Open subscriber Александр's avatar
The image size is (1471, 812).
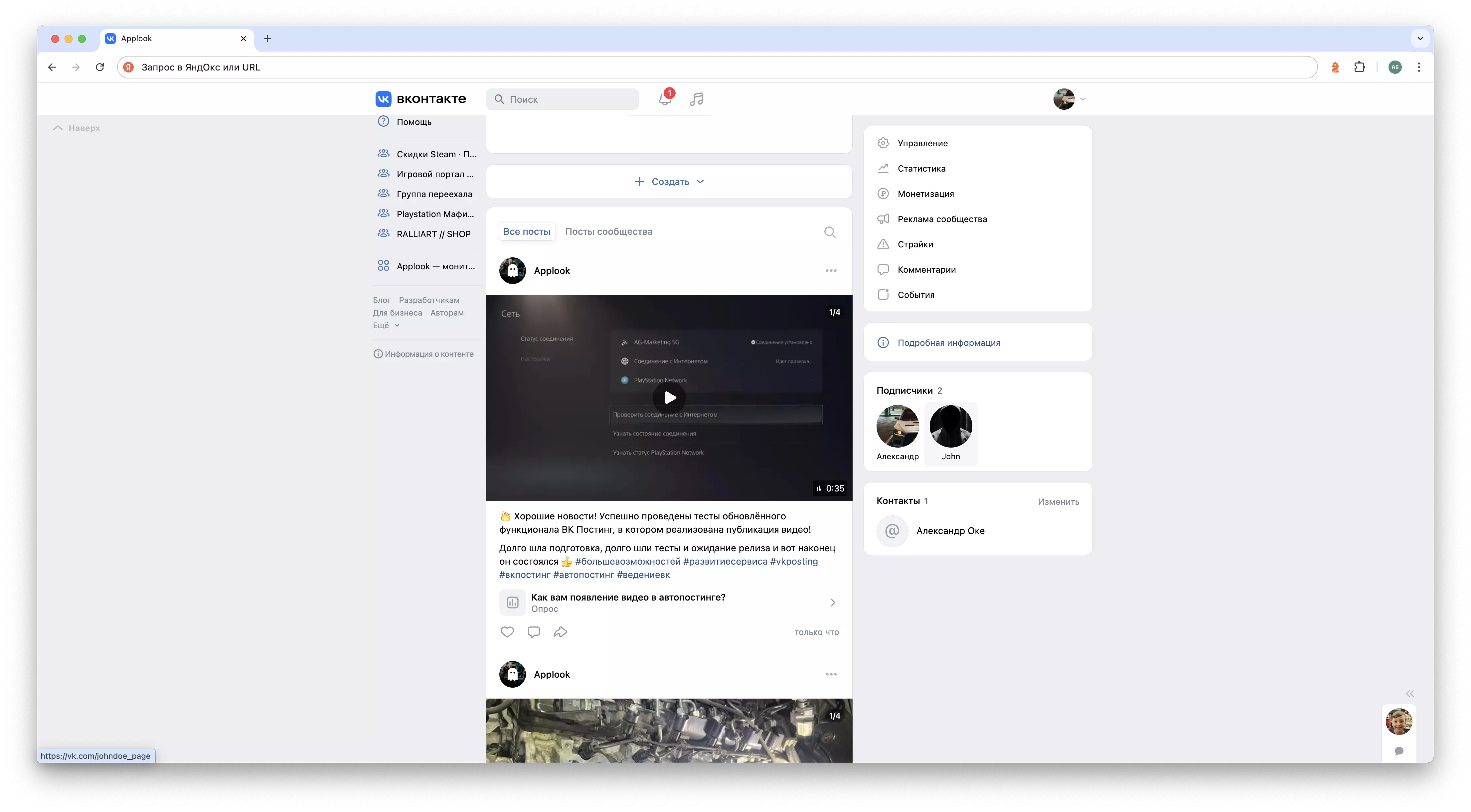coord(898,426)
